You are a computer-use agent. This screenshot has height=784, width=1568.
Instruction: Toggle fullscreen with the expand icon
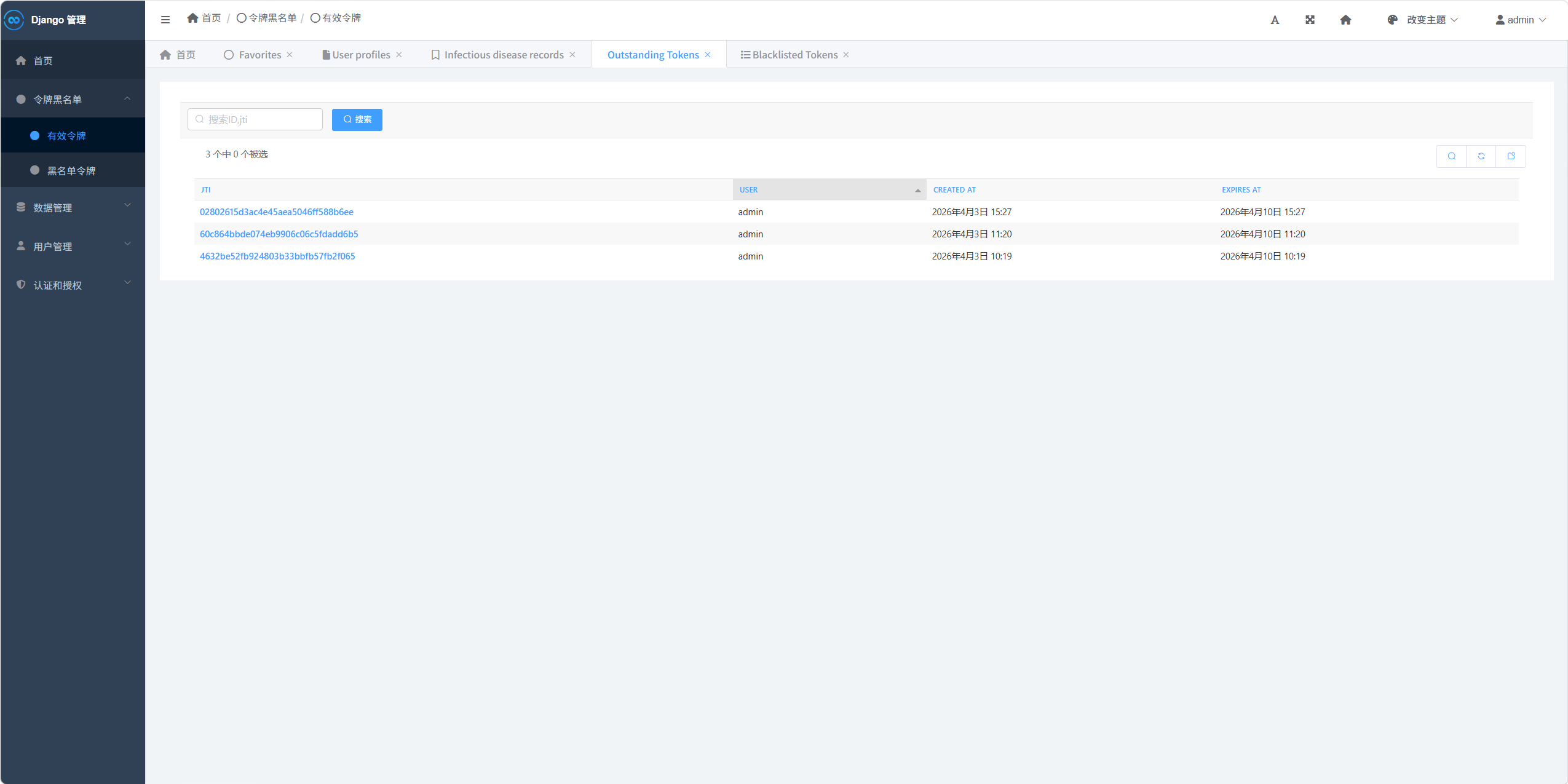pyautogui.click(x=1310, y=20)
